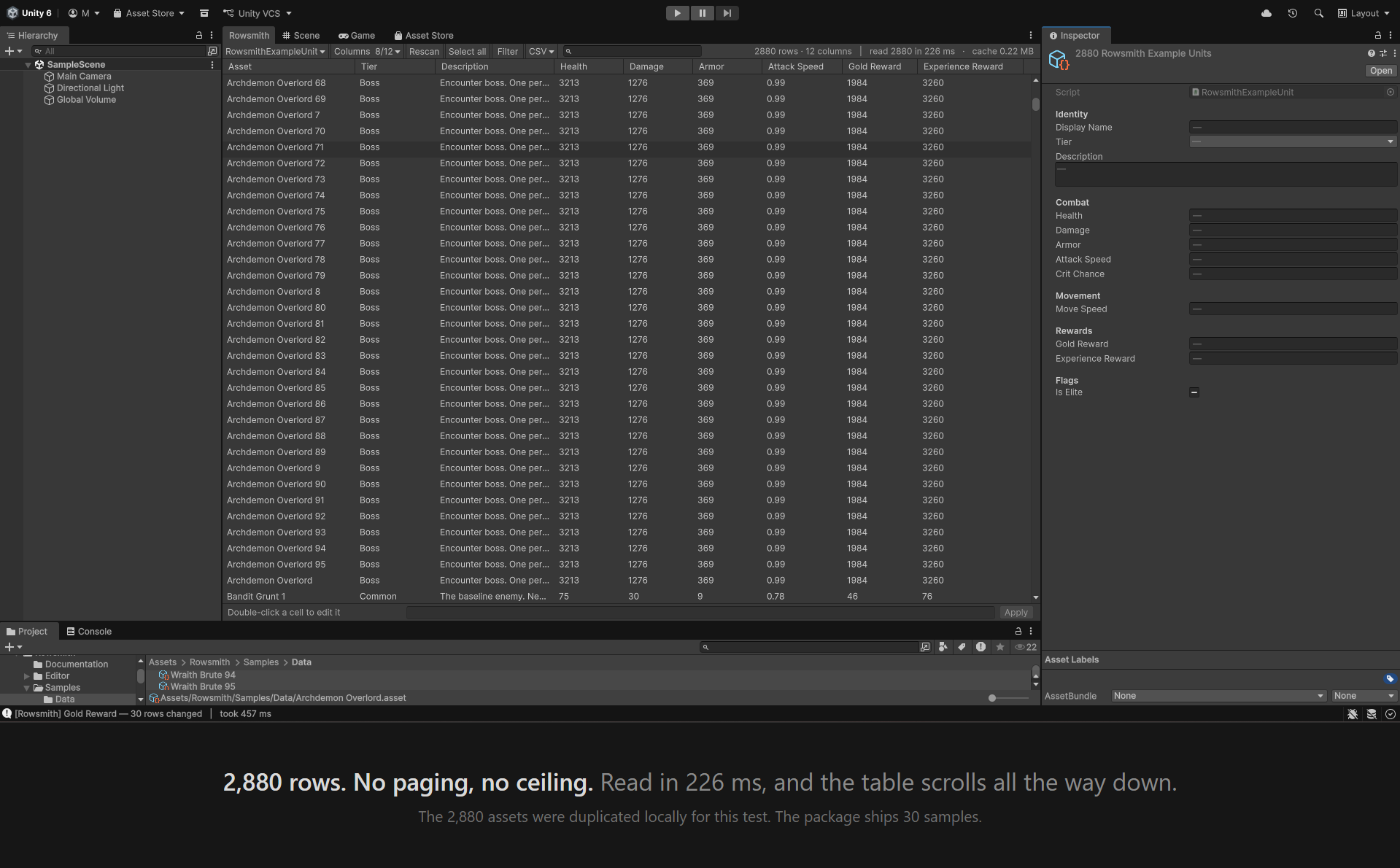Click the Step frame button
Image resolution: width=1400 pixels, height=868 pixels.
(727, 13)
